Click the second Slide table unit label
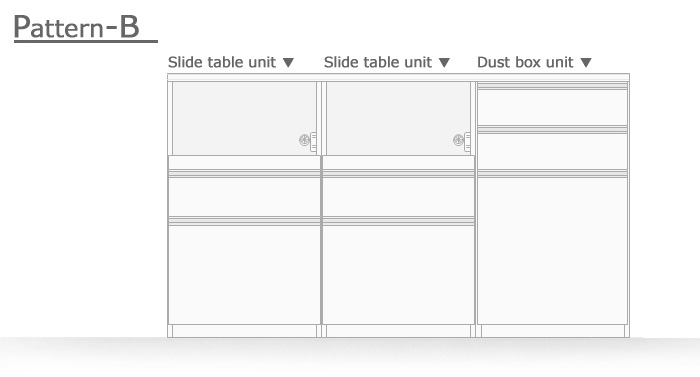Image resolution: width=700 pixels, height=377 pixels. [378, 62]
